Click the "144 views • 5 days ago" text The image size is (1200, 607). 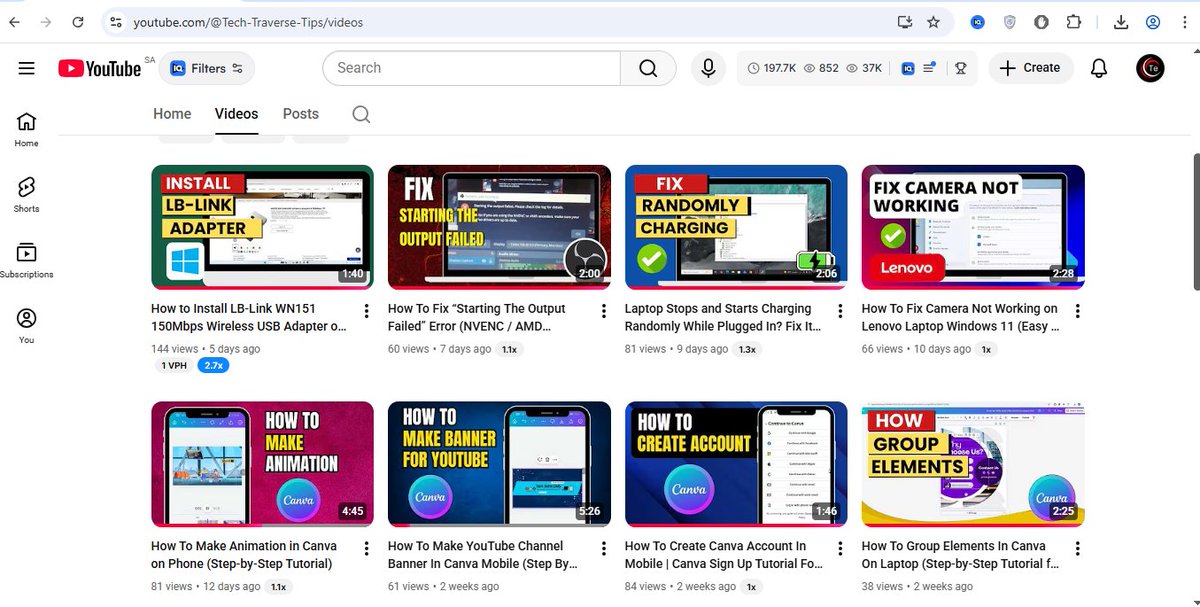pyautogui.click(x=206, y=349)
